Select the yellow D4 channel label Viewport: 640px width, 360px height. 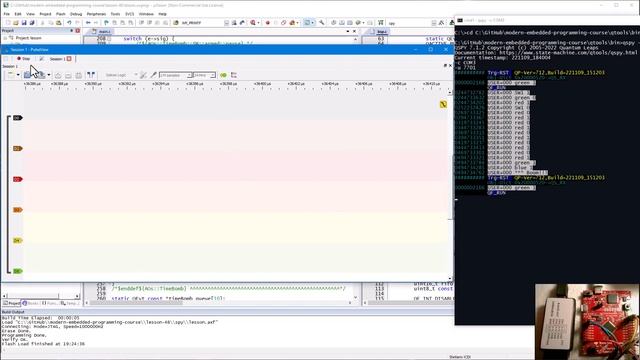point(18,241)
